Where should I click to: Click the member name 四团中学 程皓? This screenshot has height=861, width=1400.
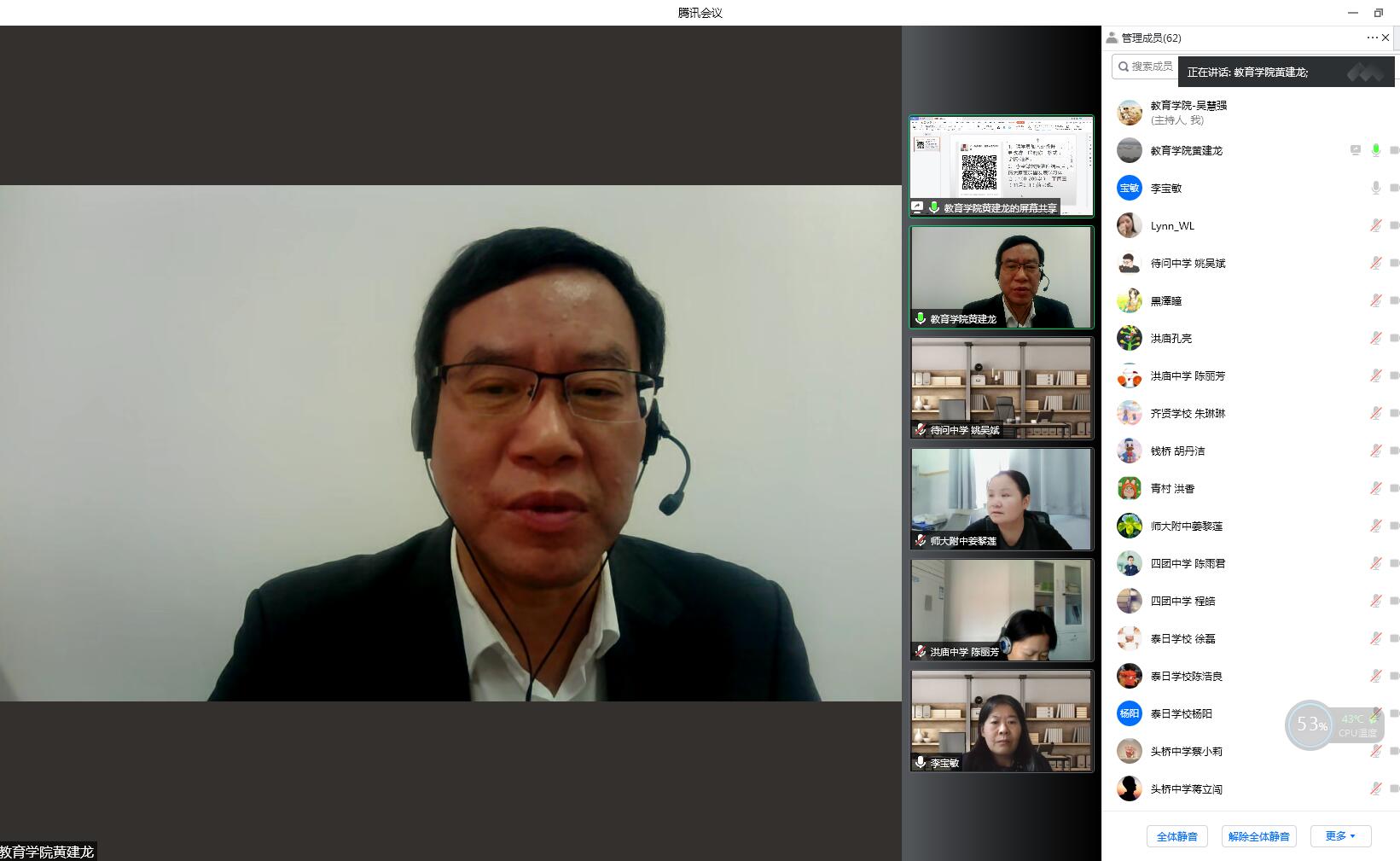[x=1182, y=601]
